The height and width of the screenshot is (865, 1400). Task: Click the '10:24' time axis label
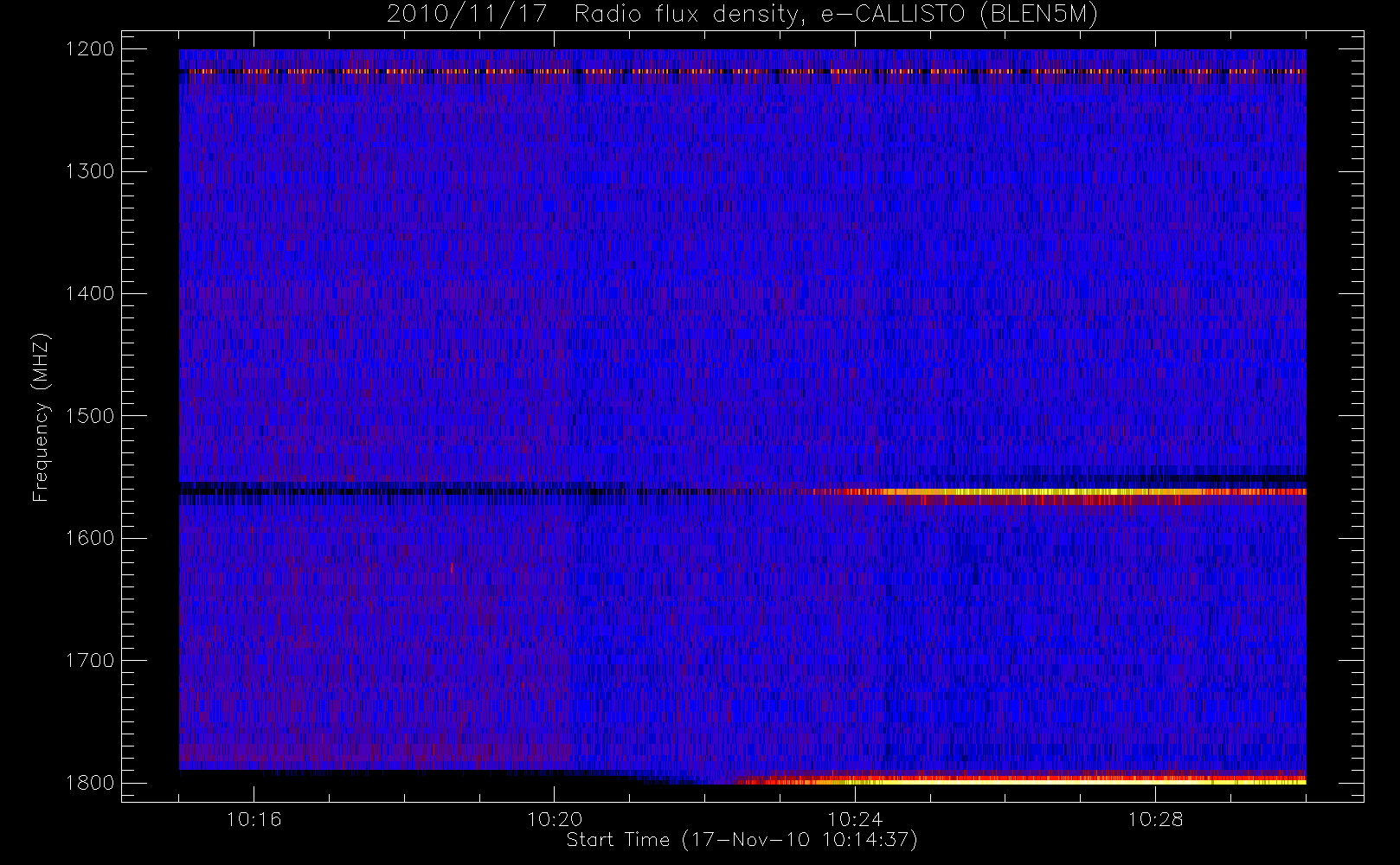tap(855, 819)
